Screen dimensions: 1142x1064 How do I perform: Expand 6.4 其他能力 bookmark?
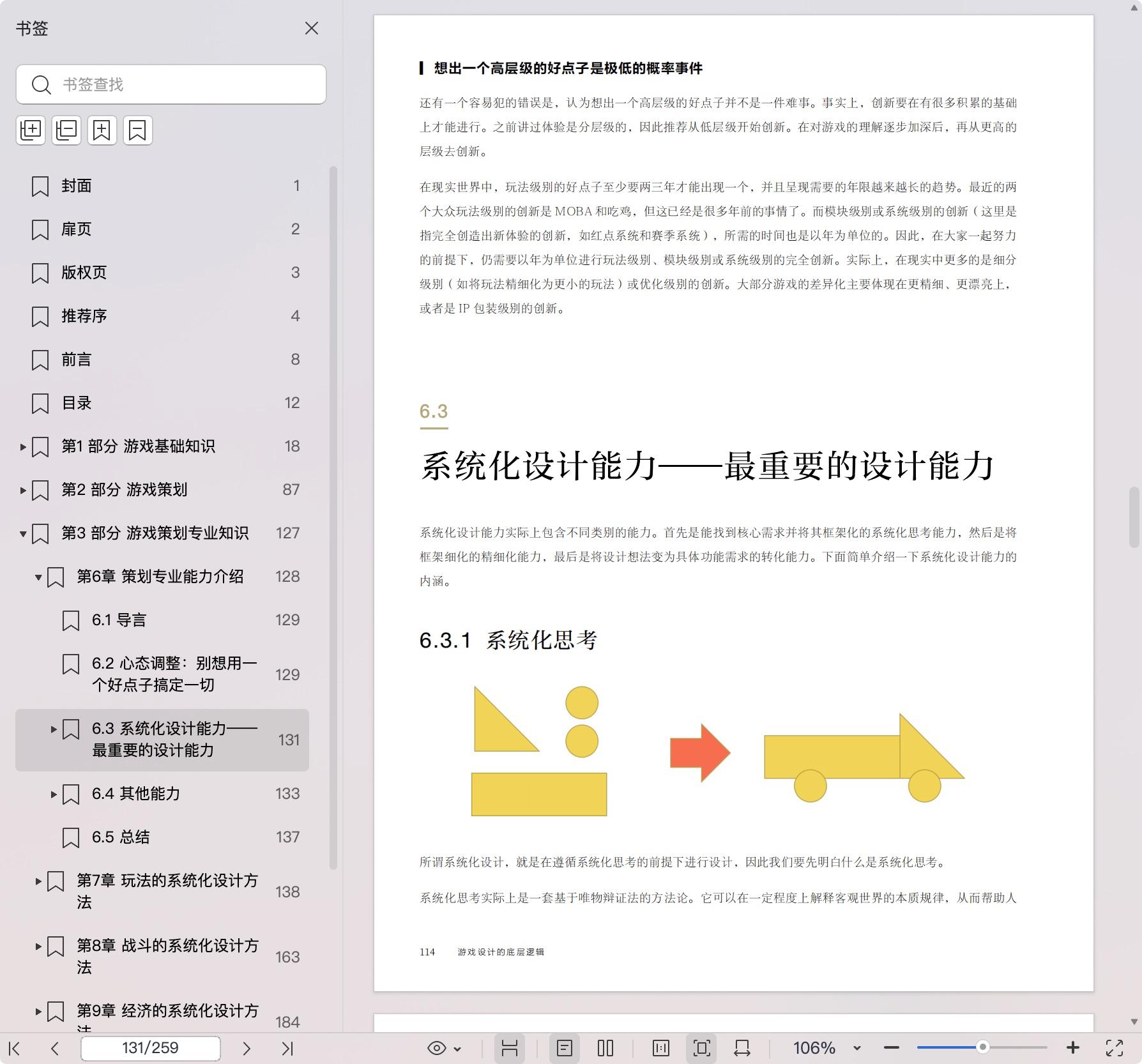54,794
